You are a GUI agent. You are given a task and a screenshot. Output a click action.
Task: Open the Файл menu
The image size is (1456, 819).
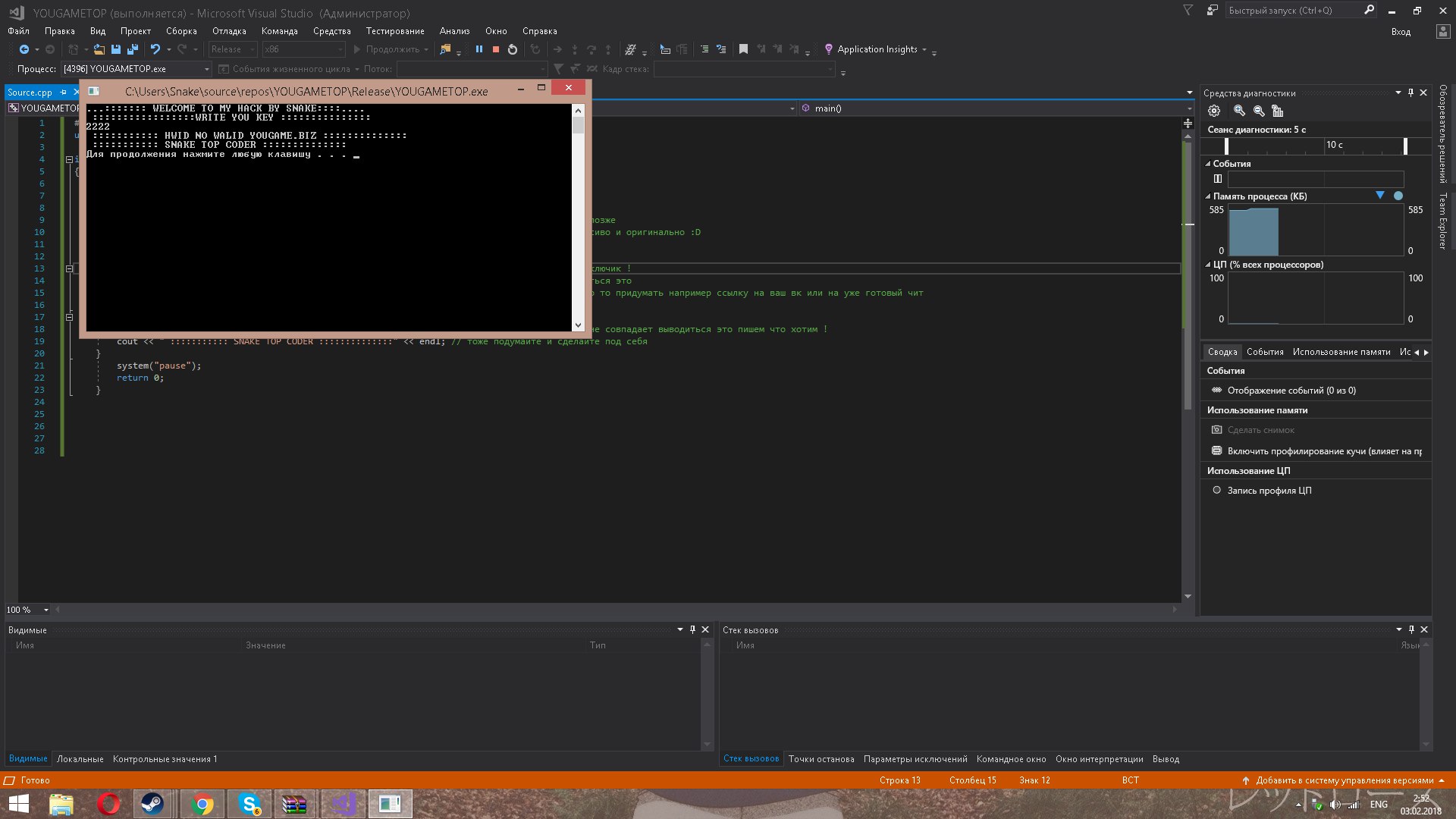(x=18, y=31)
